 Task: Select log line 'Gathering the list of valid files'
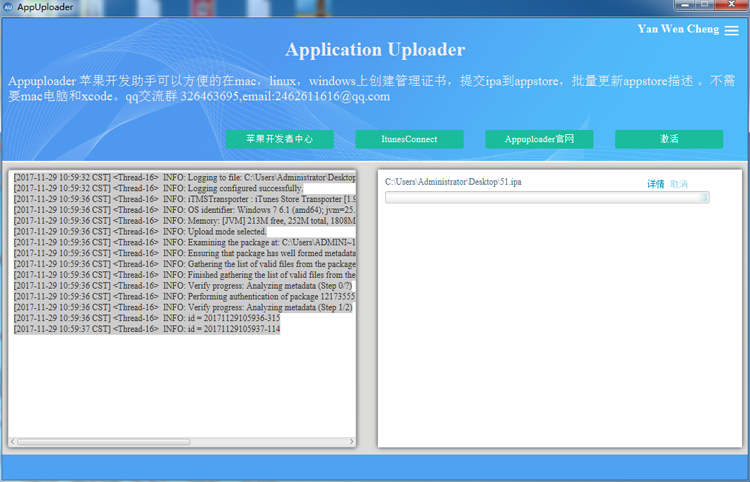pos(185,264)
